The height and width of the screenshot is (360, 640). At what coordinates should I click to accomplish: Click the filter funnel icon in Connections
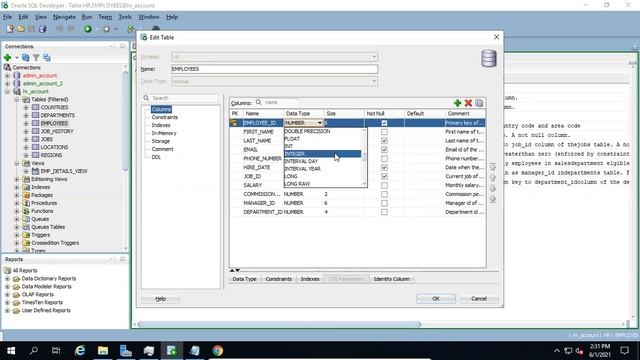tap(36, 58)
